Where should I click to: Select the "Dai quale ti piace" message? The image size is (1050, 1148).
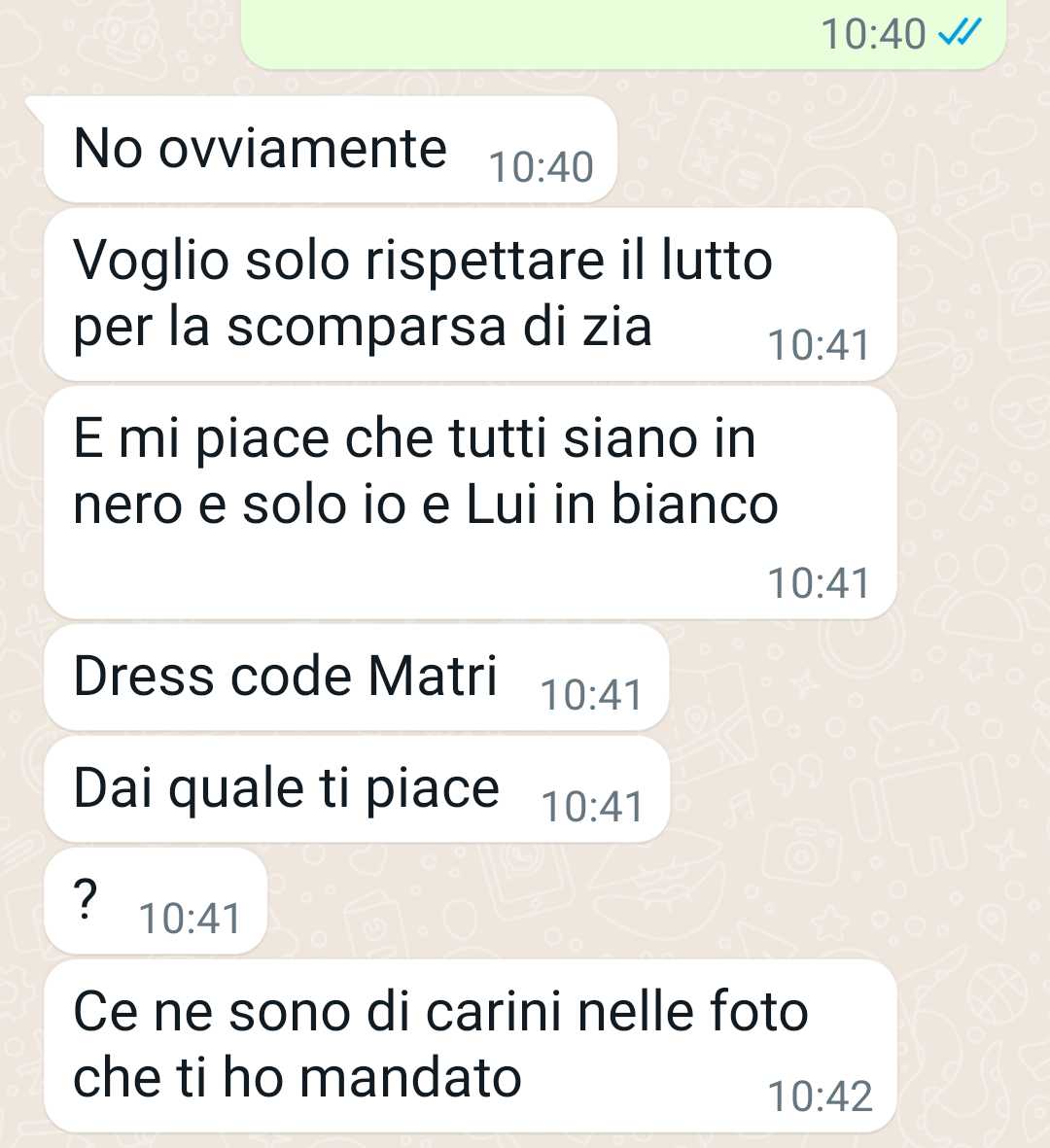point(357,789)
